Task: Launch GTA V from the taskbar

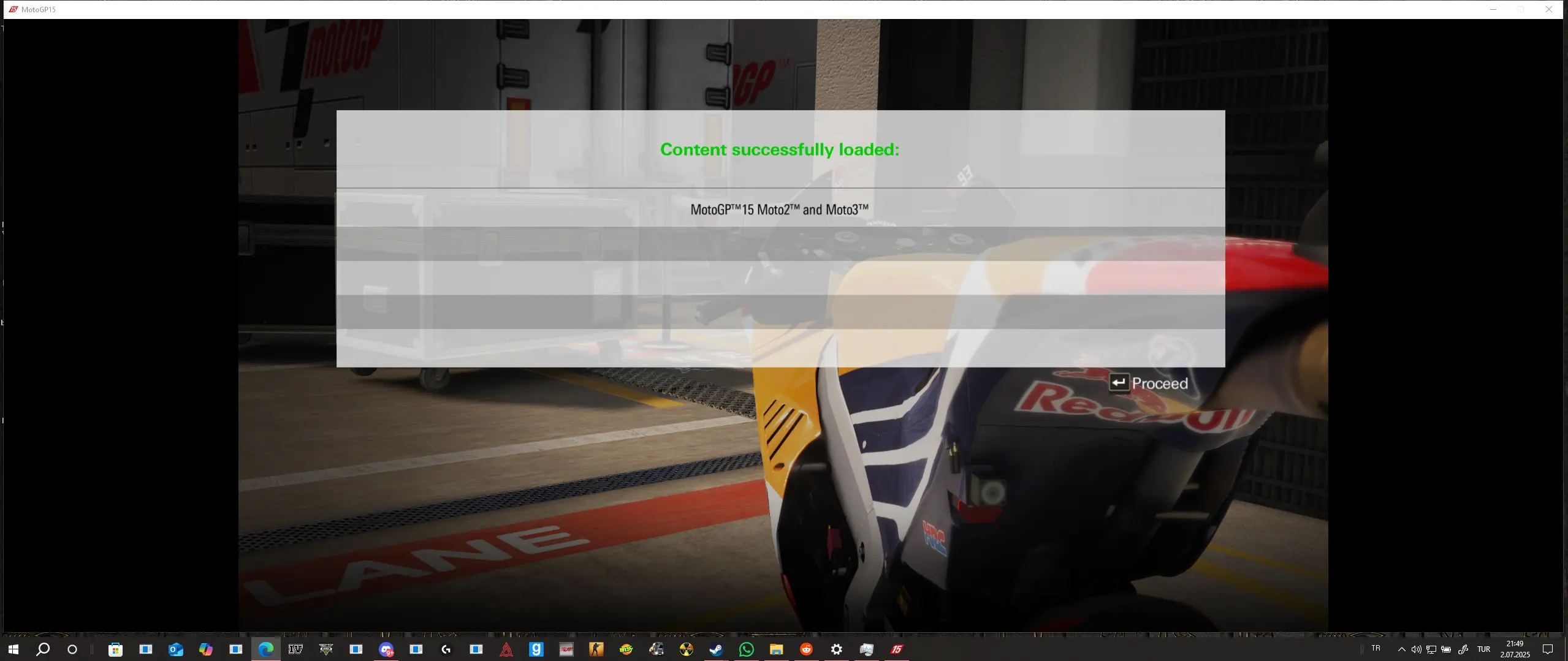Action: (x=326, y=649)
